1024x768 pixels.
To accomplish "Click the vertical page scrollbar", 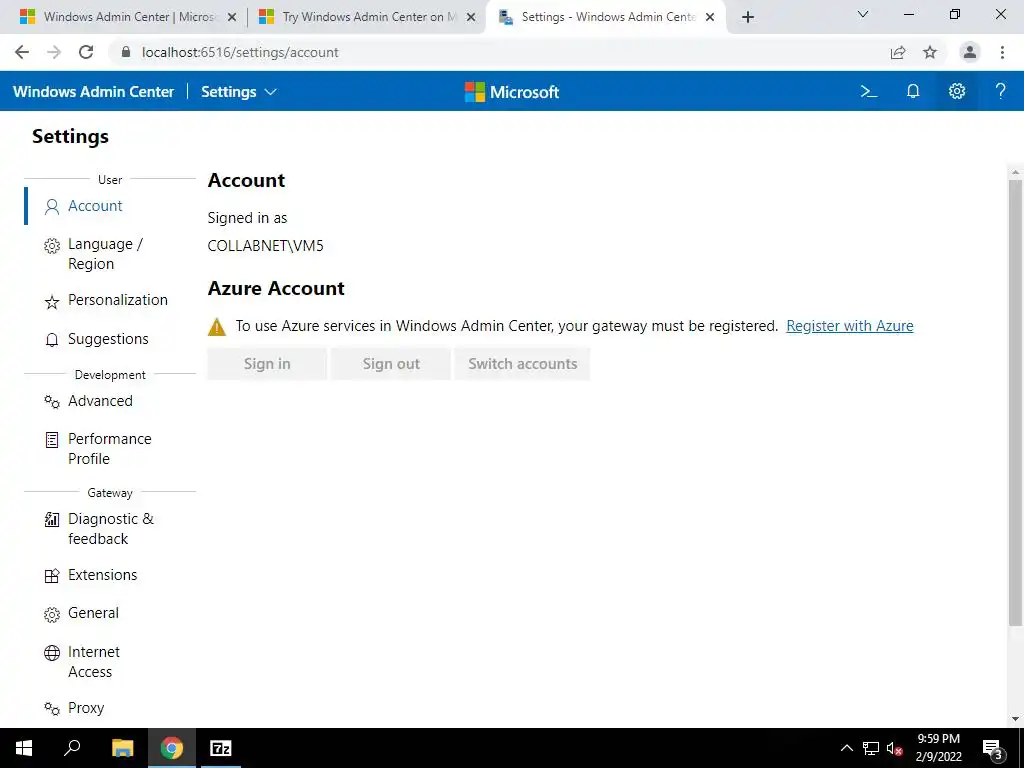I will (x=1015, y=403).
